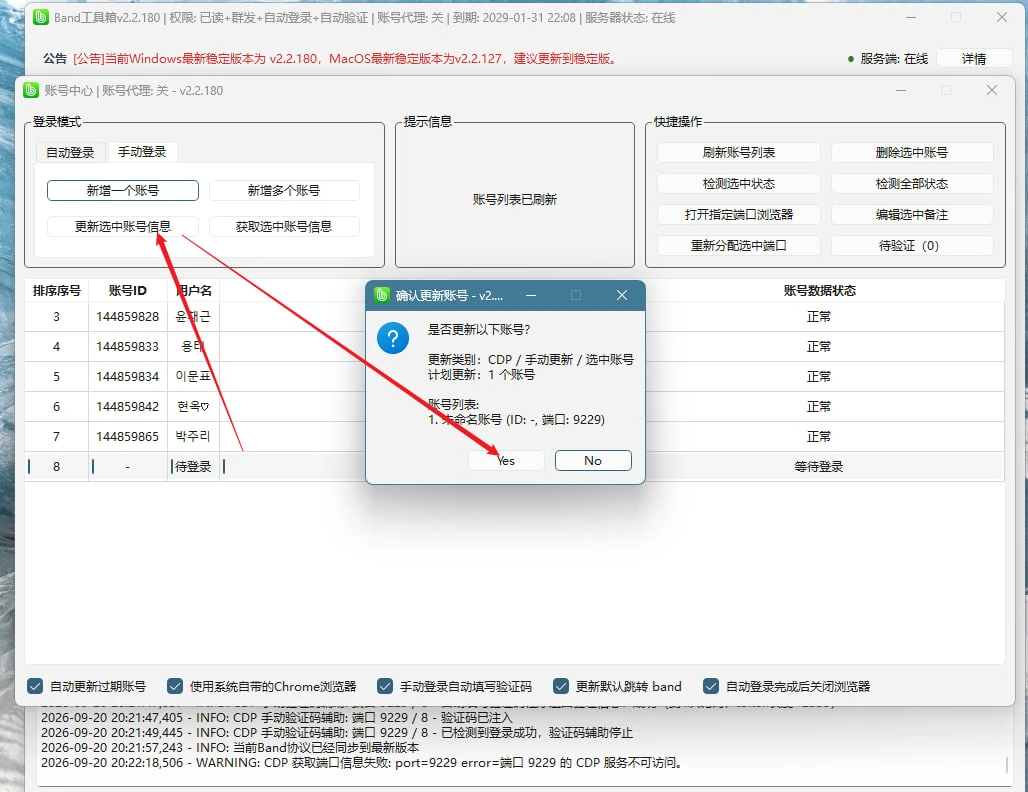Click the WARNING CDP log line

[x=361, y=762]
